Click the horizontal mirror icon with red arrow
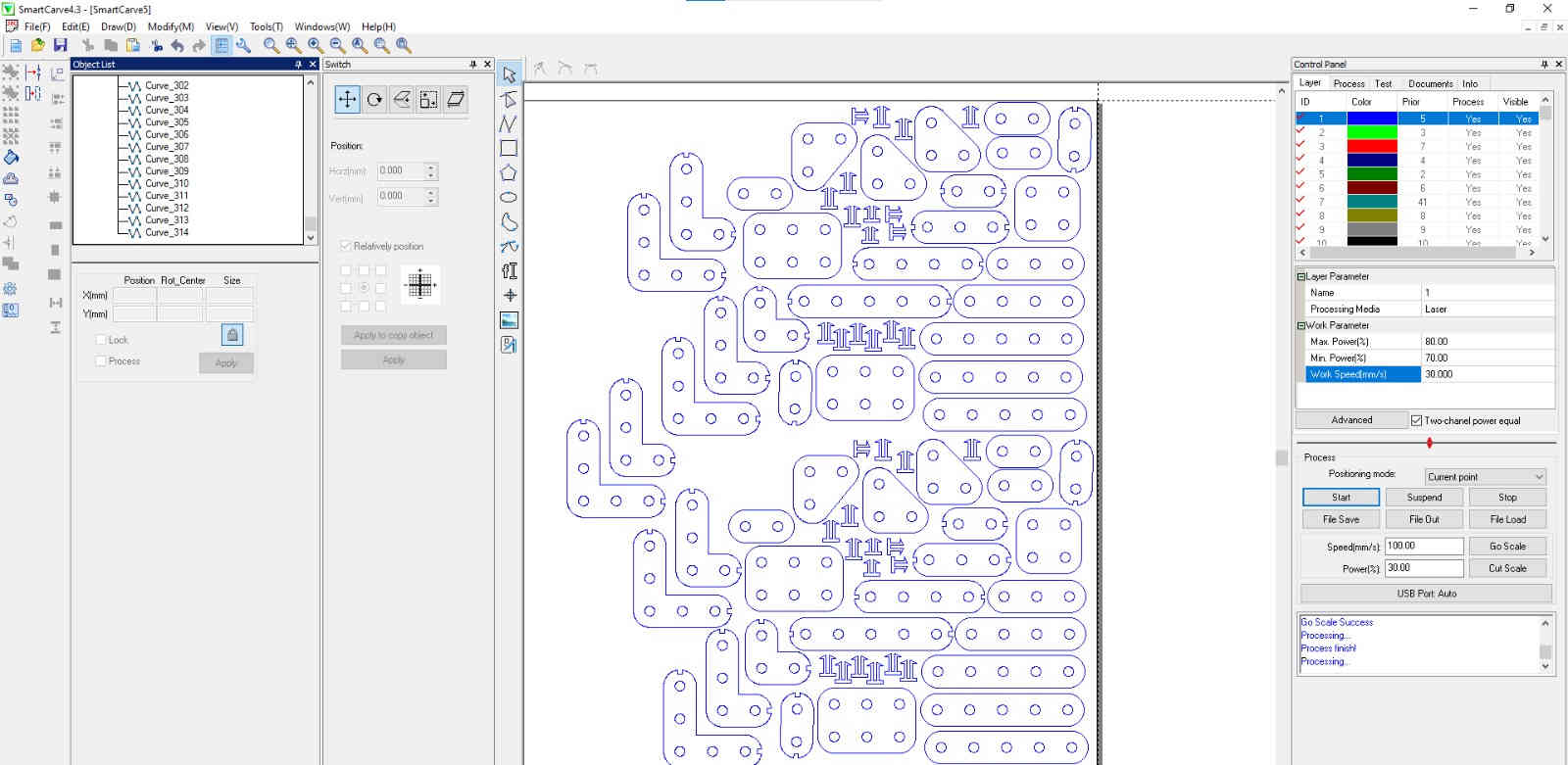Image resolution: width=1568 pixels, height=765 pixels. pos(33,72)
